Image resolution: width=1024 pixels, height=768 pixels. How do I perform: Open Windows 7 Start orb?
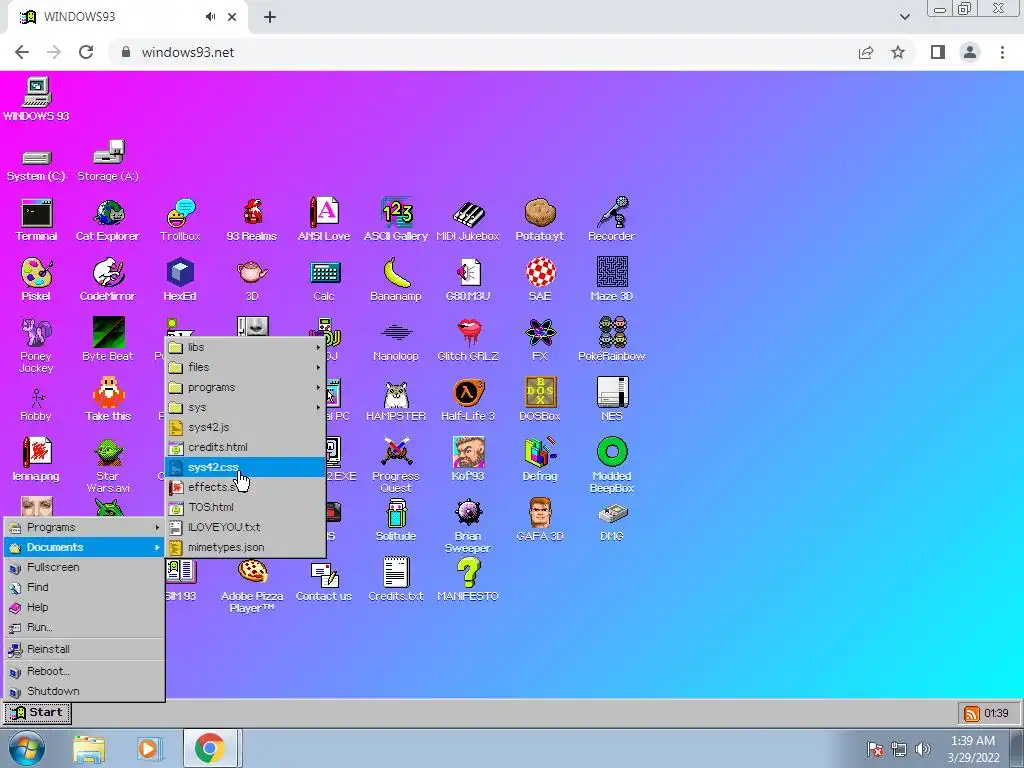[27, 748]
